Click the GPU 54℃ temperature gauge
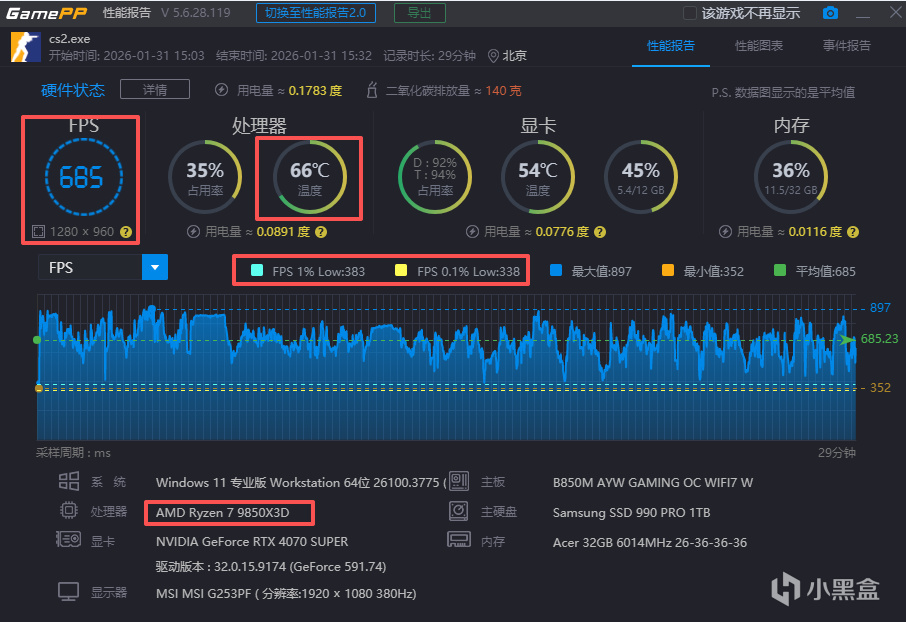 pos(538,177)
